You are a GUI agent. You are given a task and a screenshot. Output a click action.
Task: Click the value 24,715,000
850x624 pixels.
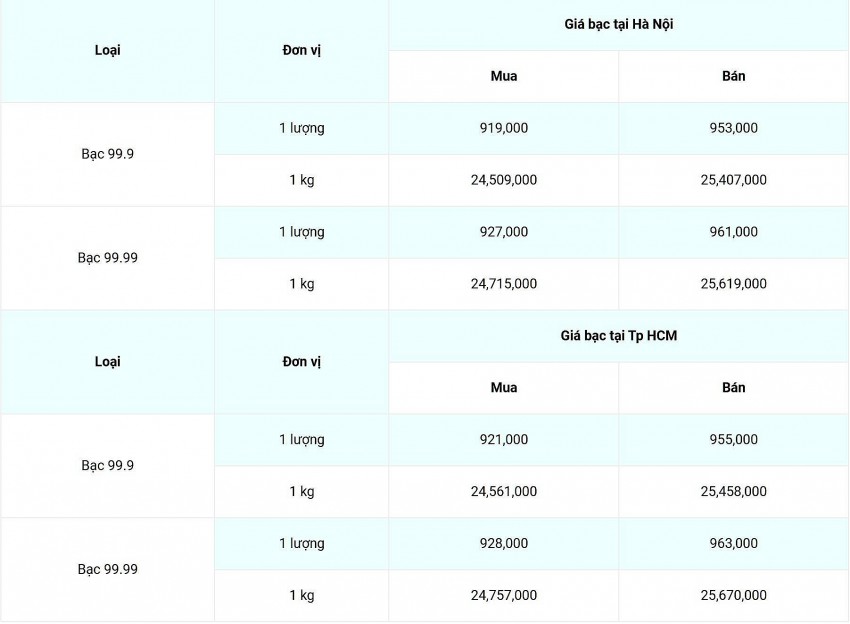pyautogui.click(x=504, y=284)
